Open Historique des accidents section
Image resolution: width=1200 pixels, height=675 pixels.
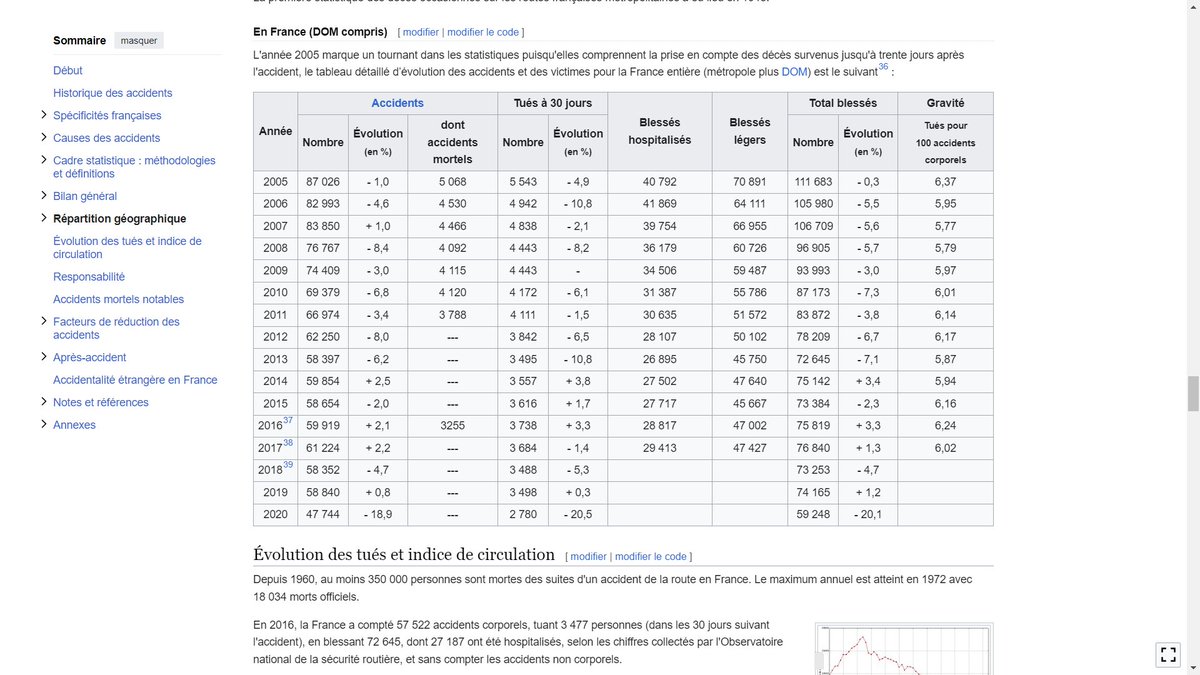[113, 93]
